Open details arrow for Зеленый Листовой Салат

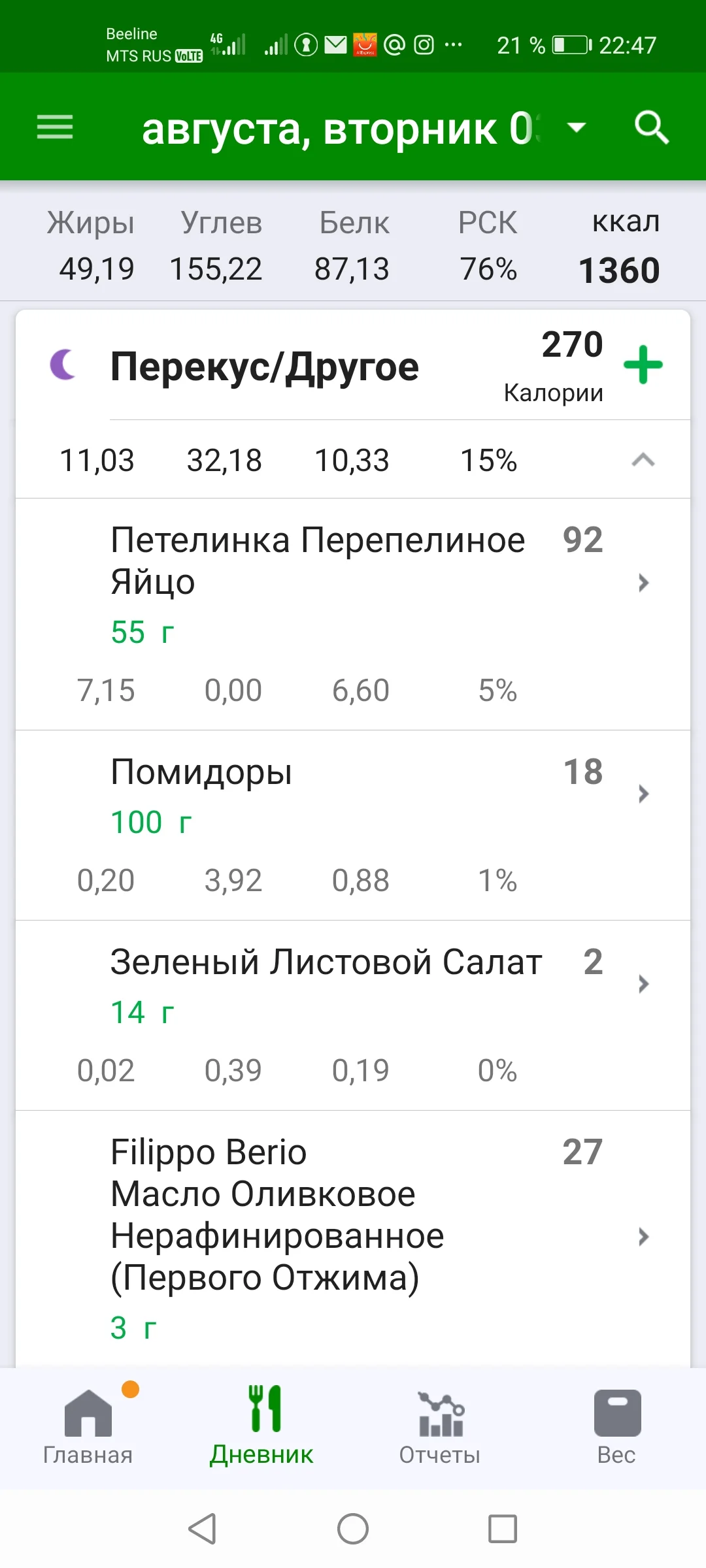pos(643,984)
